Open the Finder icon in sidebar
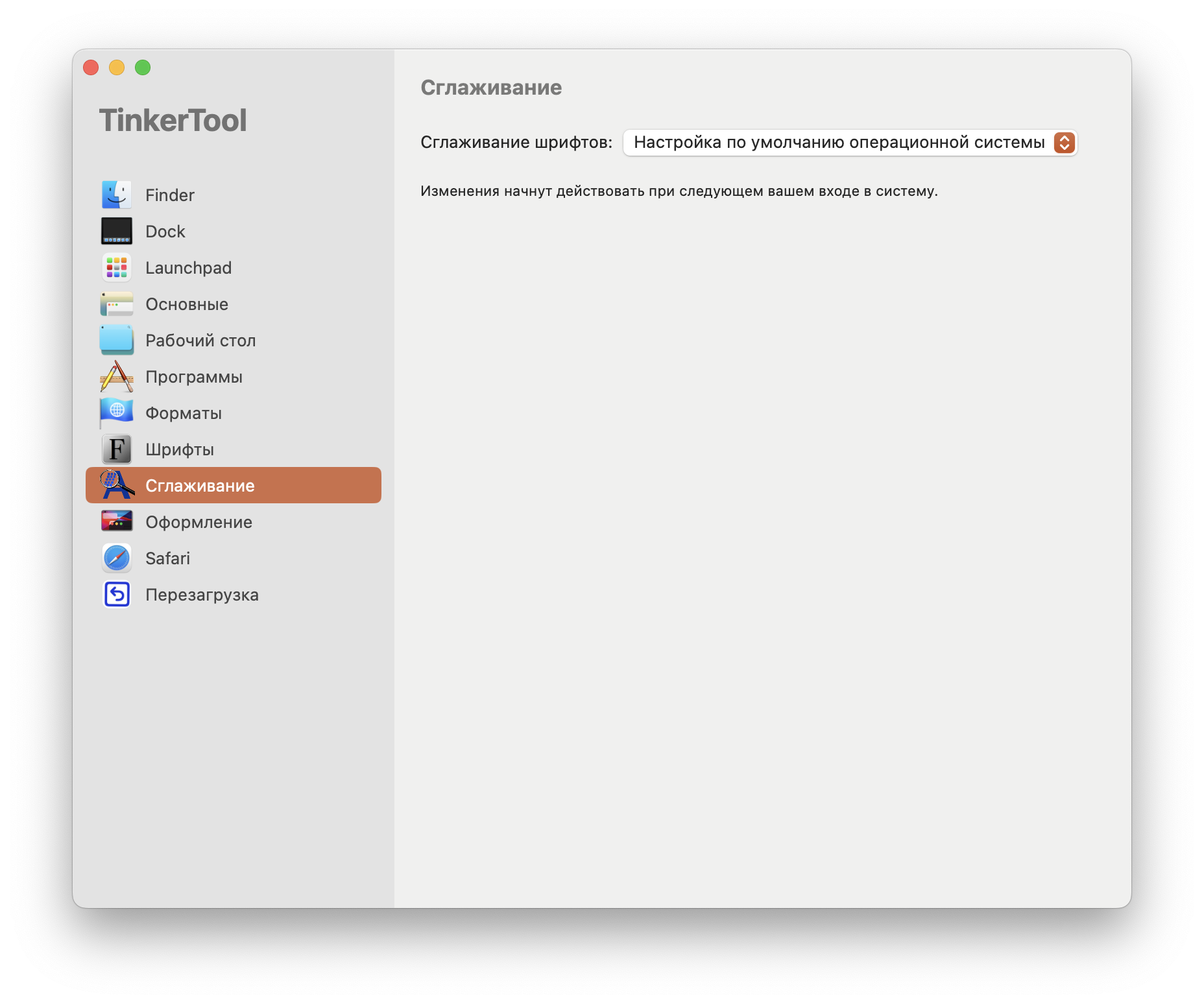 (117, 195)
